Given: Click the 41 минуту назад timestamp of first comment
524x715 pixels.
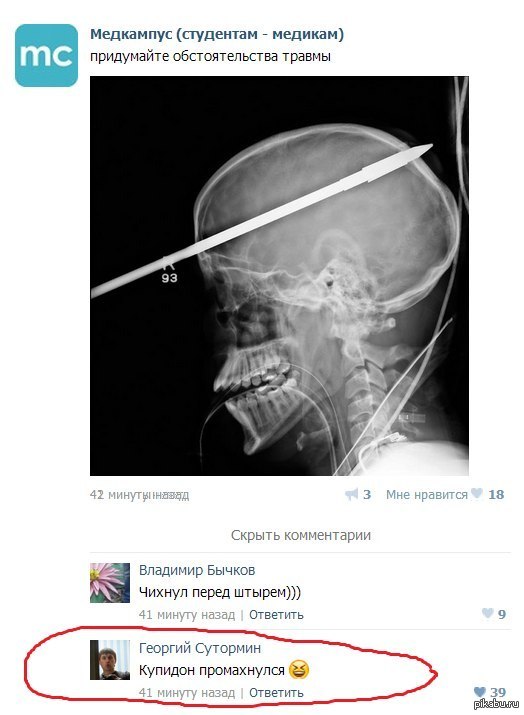Looking at the screenshot, I should coord(187,615).
